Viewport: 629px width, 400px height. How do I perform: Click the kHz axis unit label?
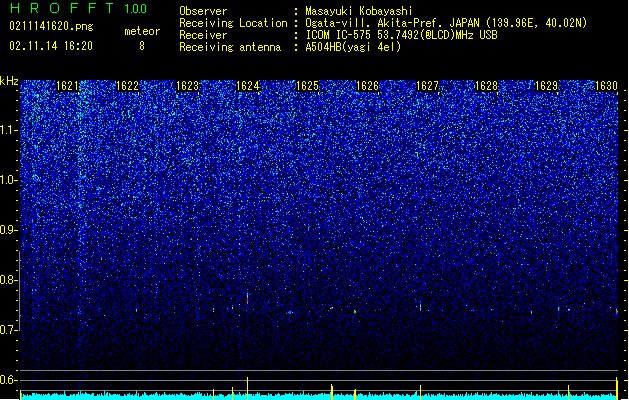(x=9, y=81)
